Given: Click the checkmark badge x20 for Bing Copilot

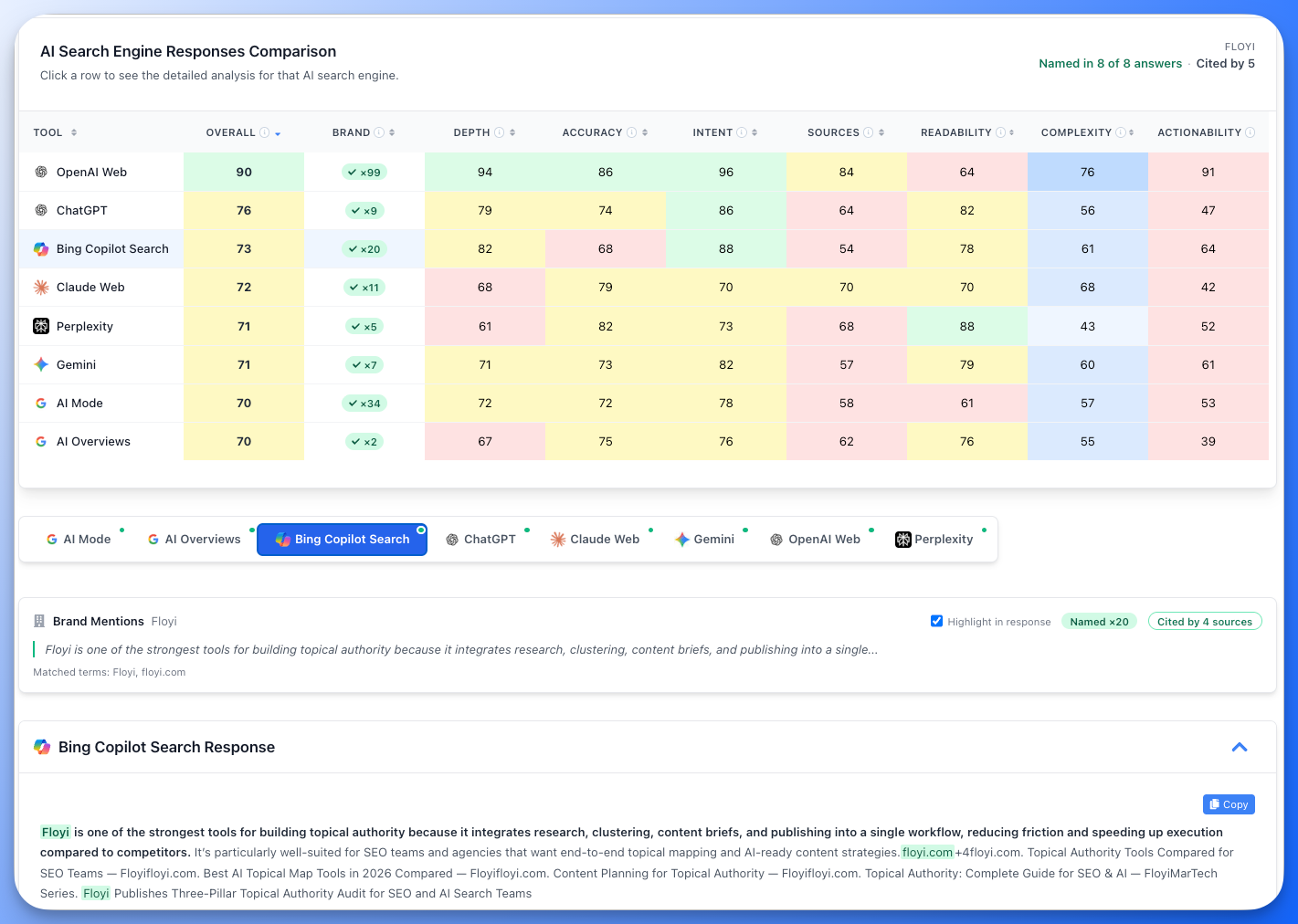Looking at the screenshot, I should 364,248.
